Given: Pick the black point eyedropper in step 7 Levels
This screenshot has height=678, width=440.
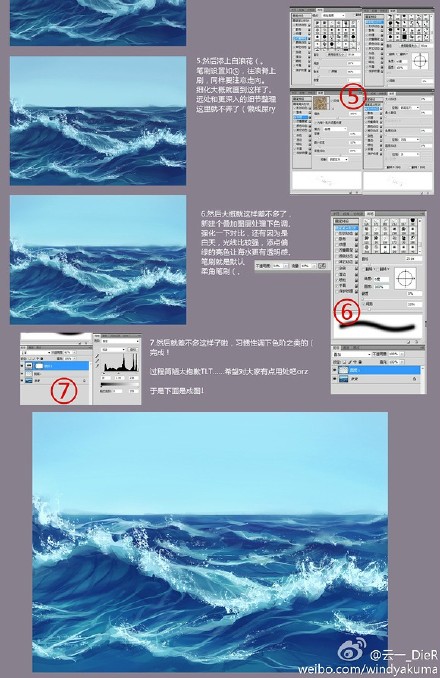Looking at the screenshot, I should 97,356.
